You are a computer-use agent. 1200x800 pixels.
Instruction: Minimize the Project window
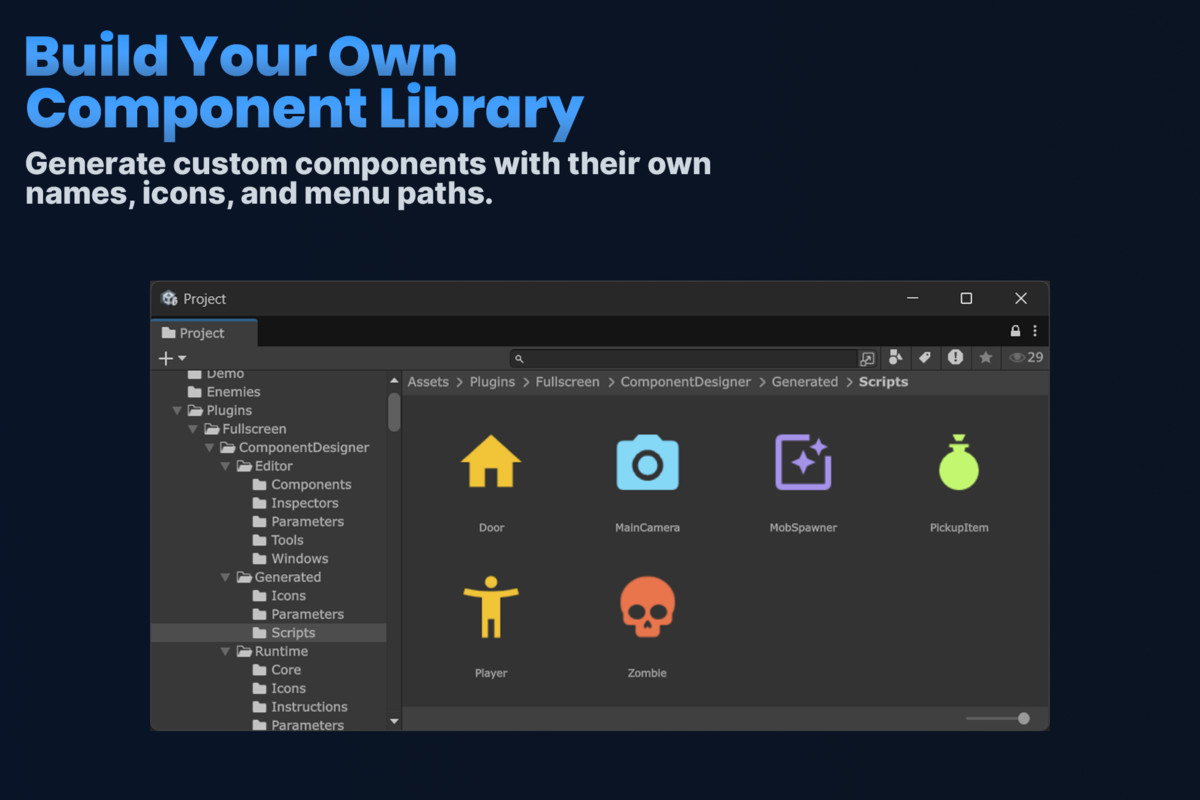click(913, 298)
